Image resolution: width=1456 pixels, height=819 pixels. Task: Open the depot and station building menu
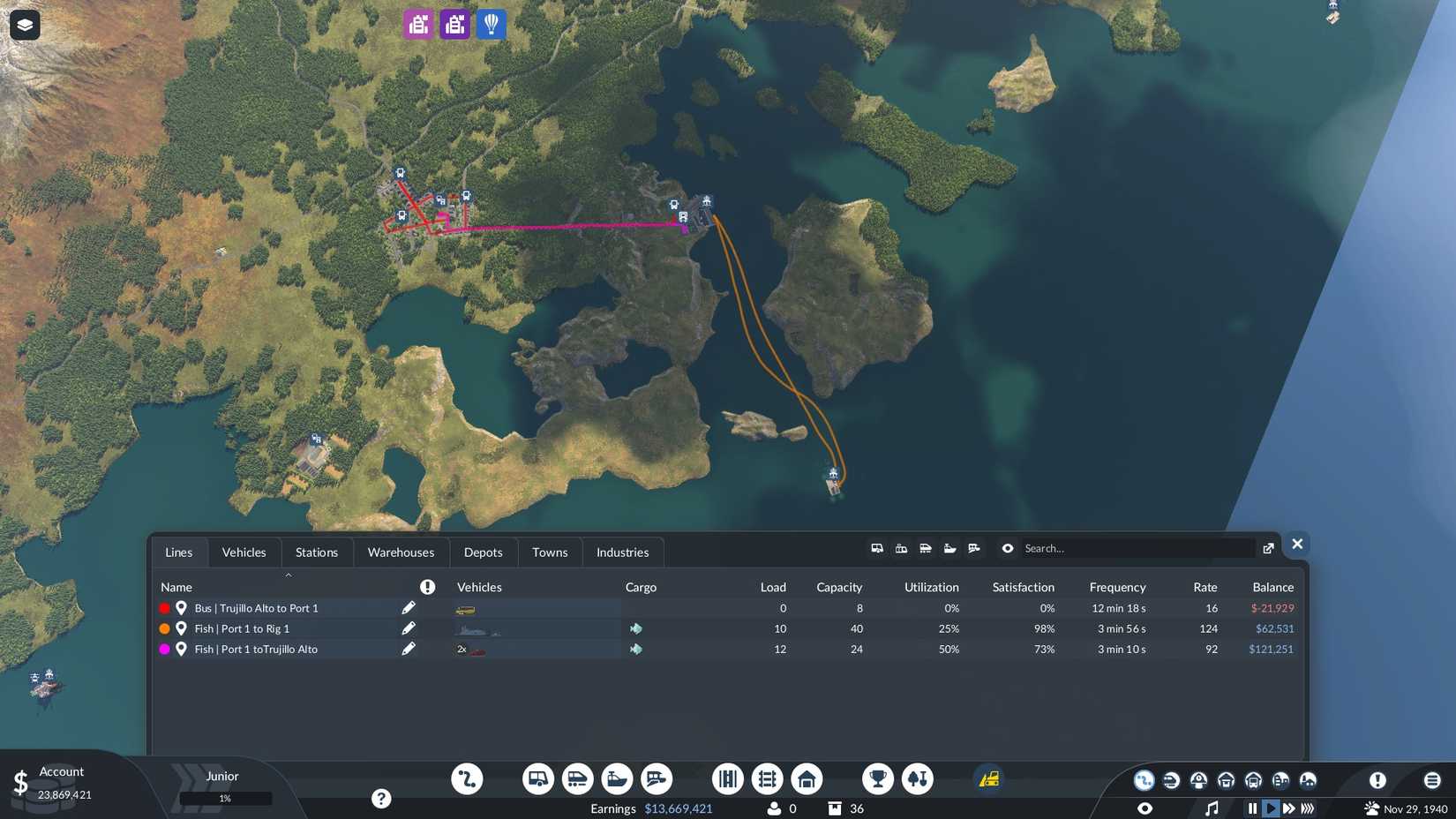[807, 779]
